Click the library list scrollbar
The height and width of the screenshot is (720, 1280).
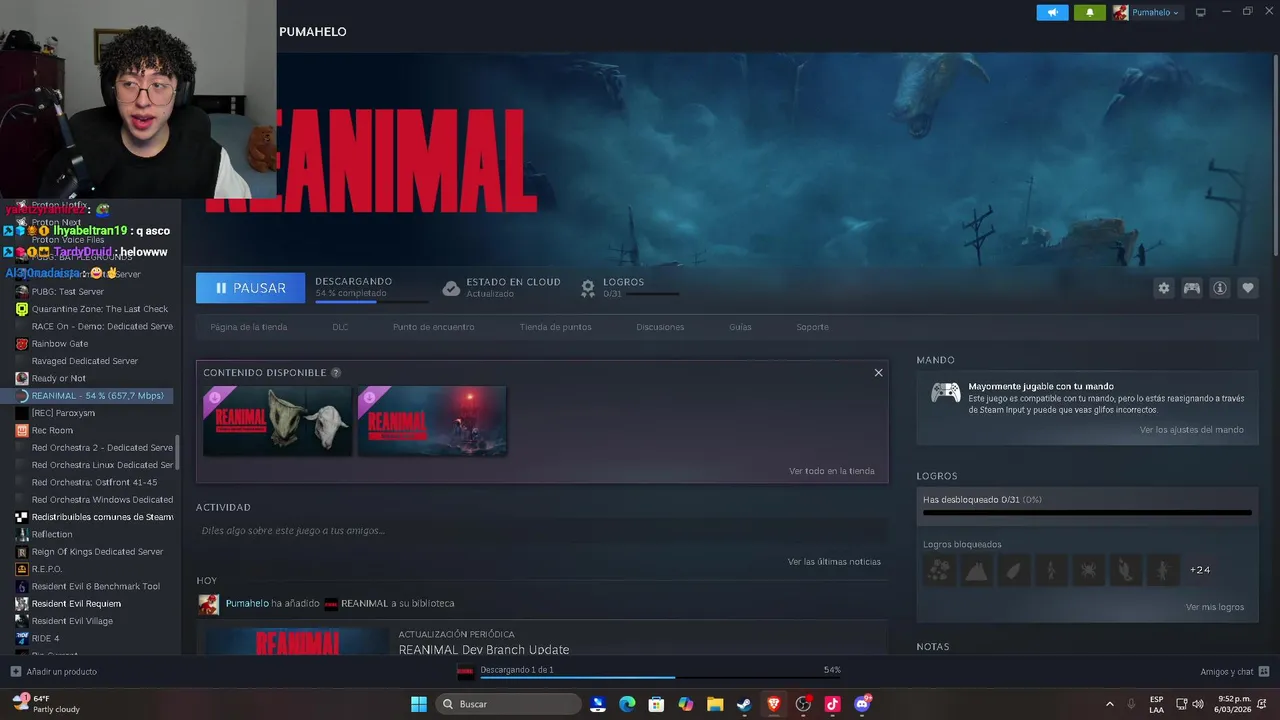point(178,452)
